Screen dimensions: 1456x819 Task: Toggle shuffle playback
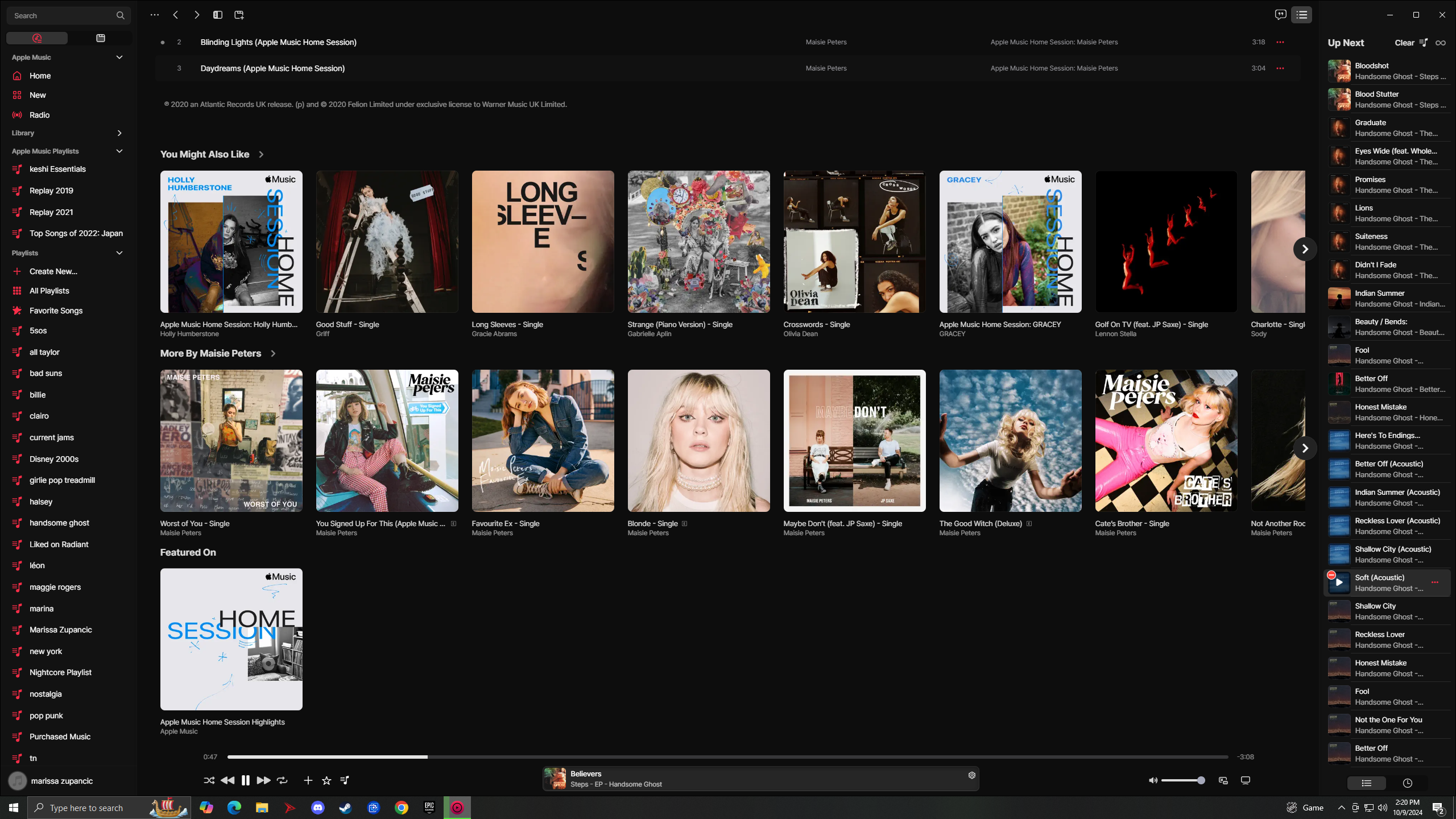[x=209, y=780]
